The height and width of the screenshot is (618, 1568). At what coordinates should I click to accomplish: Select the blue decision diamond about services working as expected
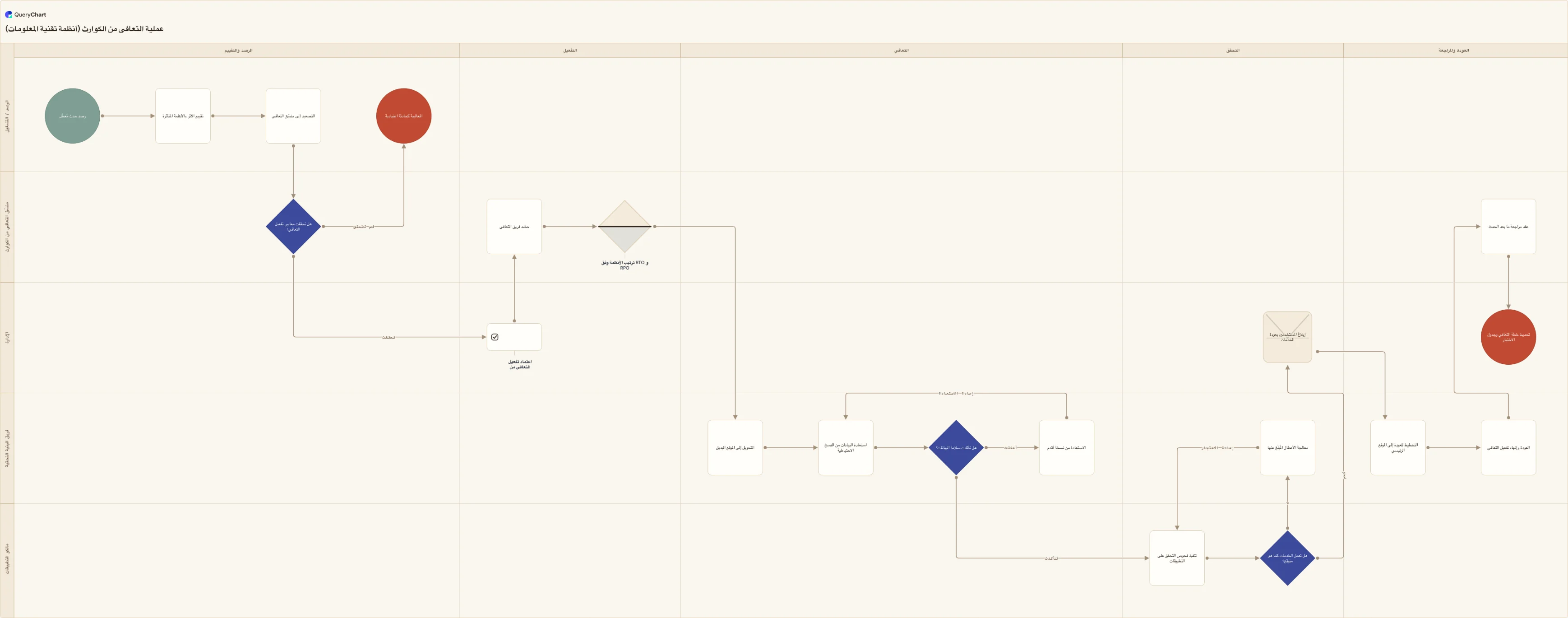[1287, 558]
